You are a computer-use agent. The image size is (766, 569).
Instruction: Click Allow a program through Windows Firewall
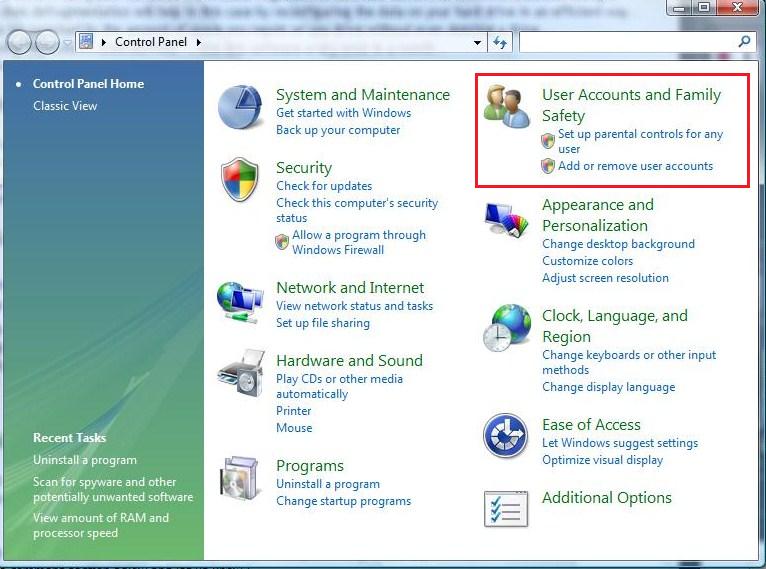pos(359,242)
